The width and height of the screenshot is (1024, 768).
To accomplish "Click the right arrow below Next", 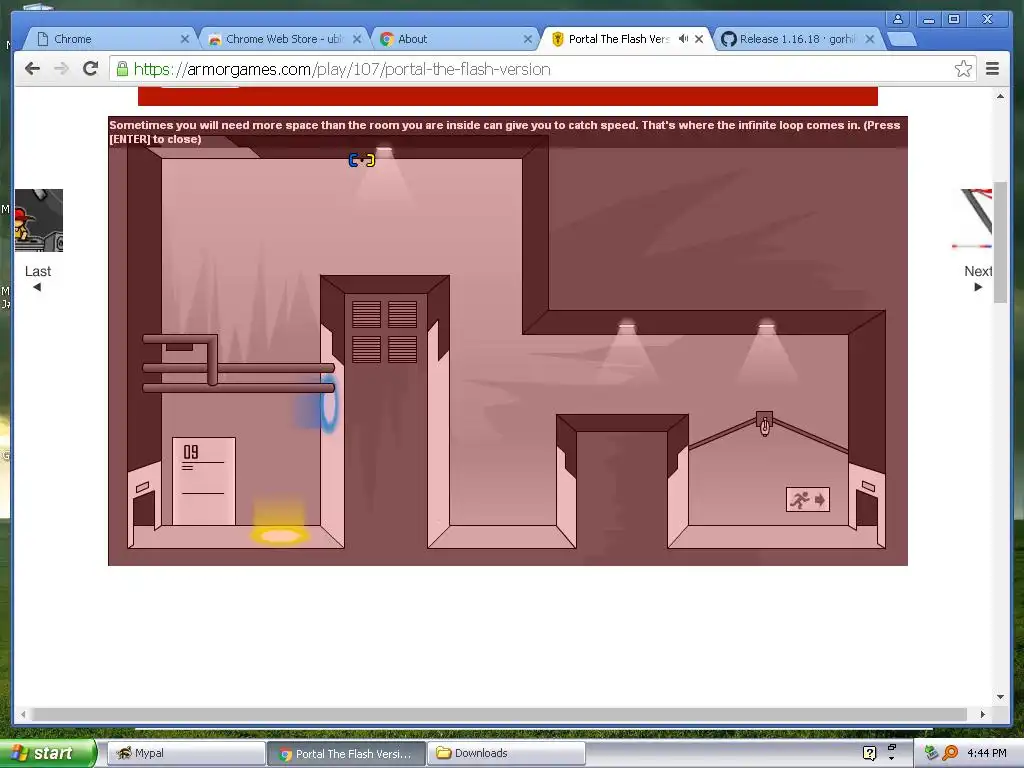I will click(978, 287).
